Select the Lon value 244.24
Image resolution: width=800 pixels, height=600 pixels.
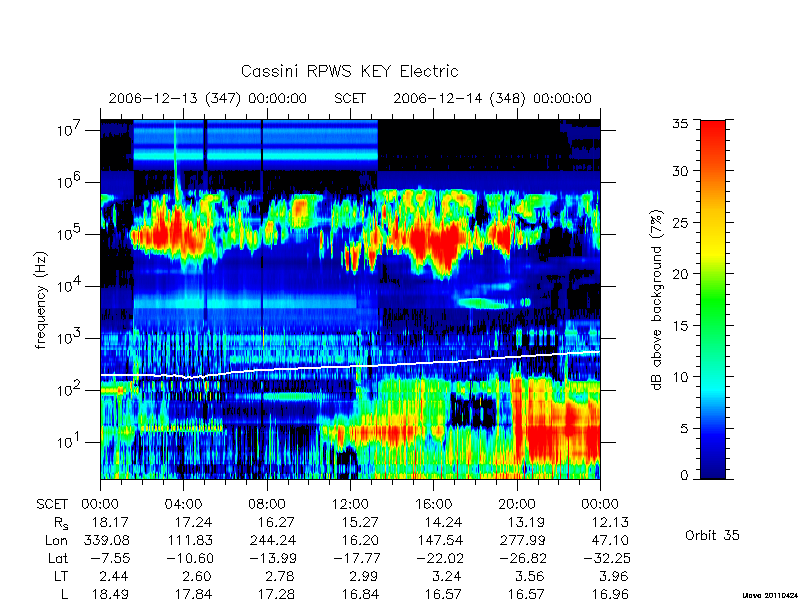click(x=272, y=540)
